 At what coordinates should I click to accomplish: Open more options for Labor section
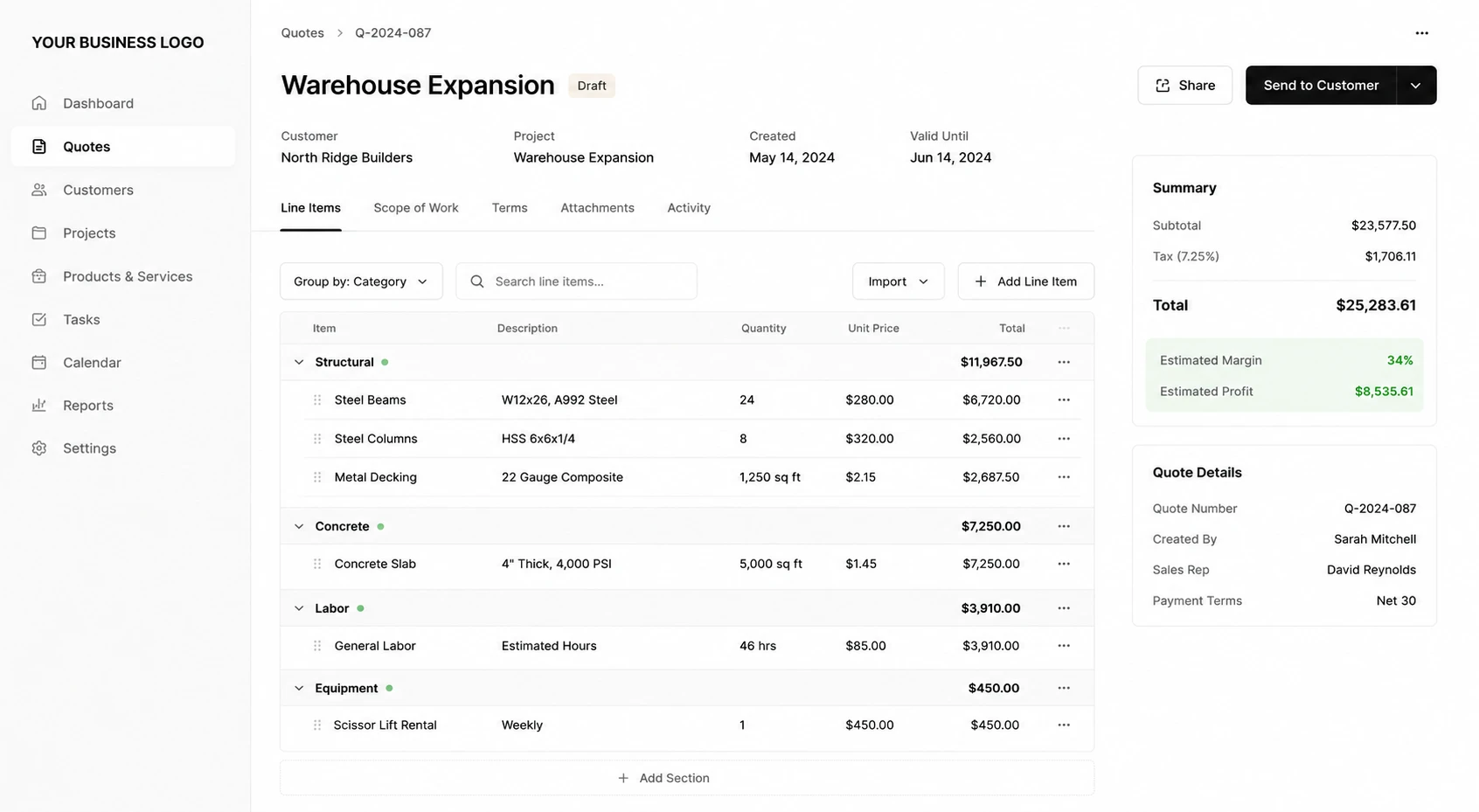(1064, 608)
